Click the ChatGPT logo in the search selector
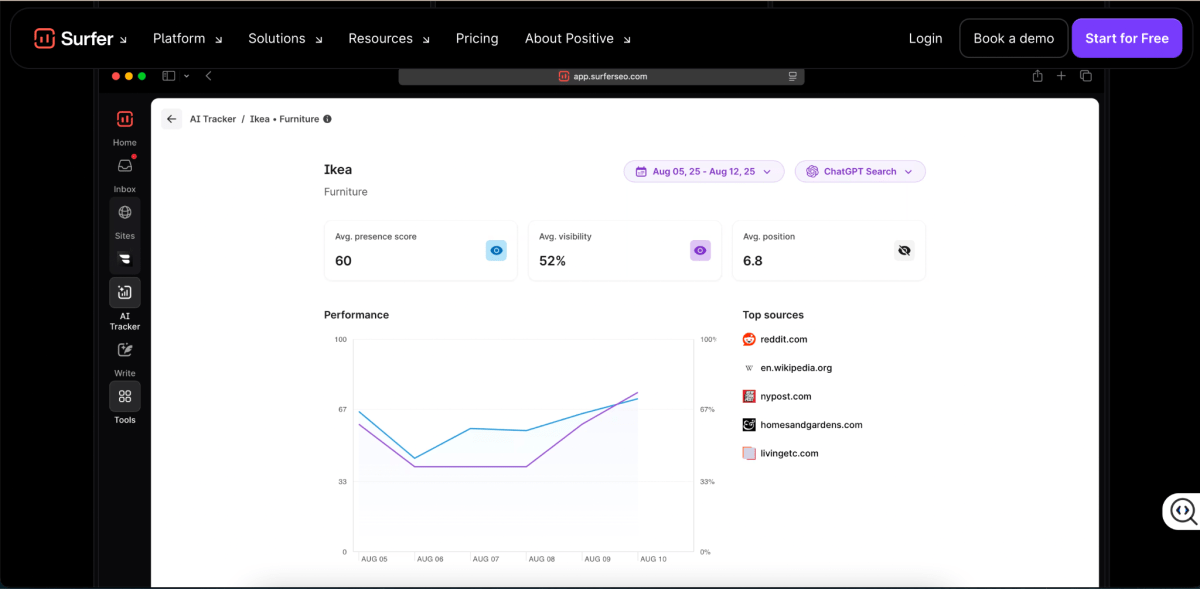1200x589 pixels. 812,172
